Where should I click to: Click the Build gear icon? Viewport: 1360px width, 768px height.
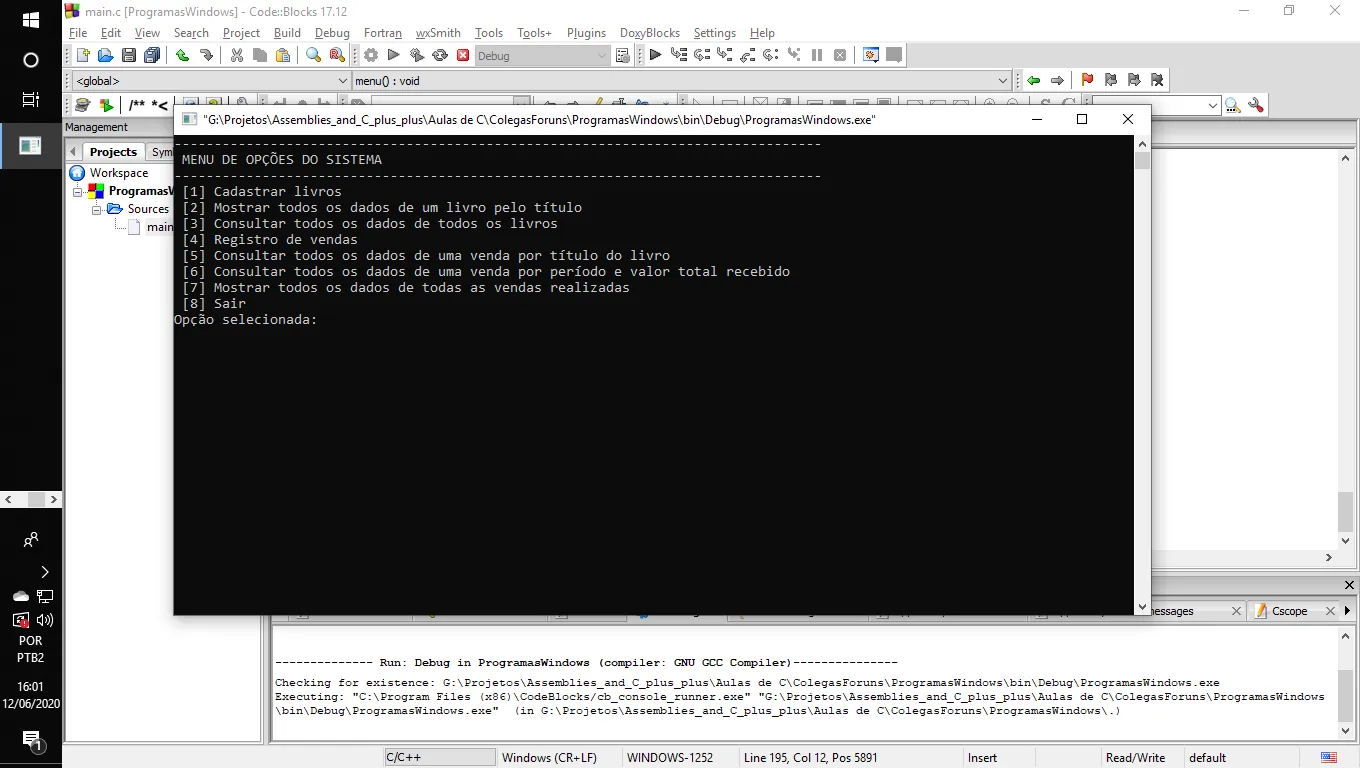tap(371, 56)
